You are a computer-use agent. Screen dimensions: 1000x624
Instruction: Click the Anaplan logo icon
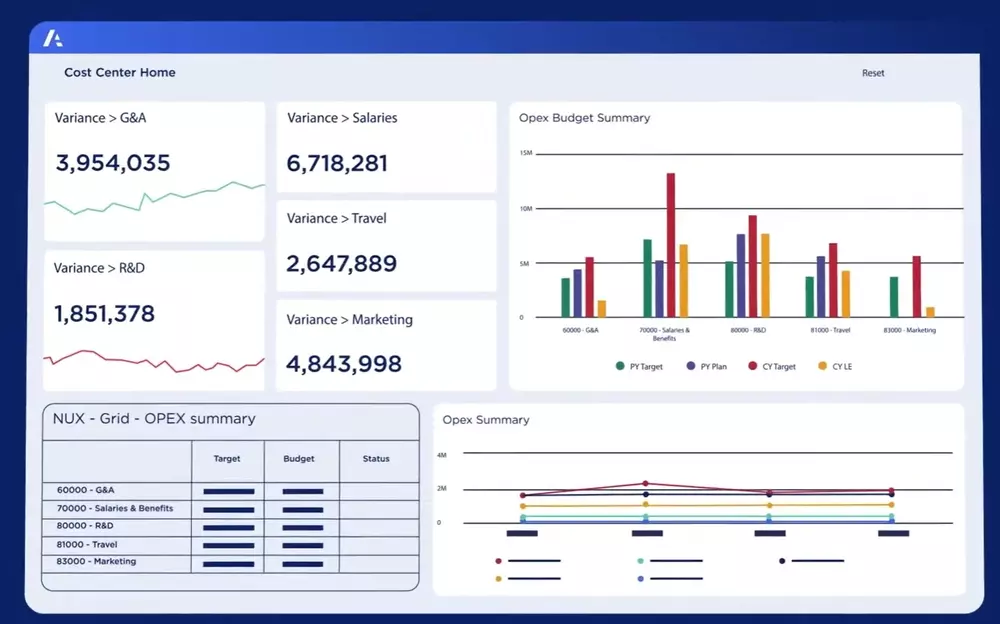[x=53, y=39]
